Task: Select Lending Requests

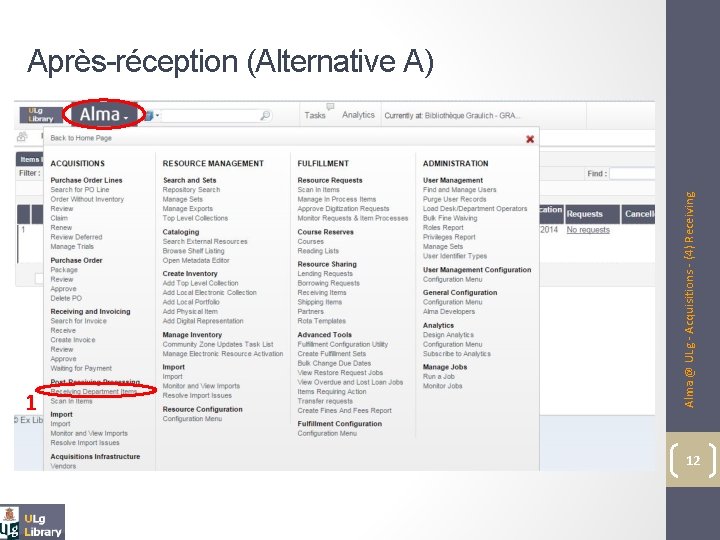Action: coord(325,274)
